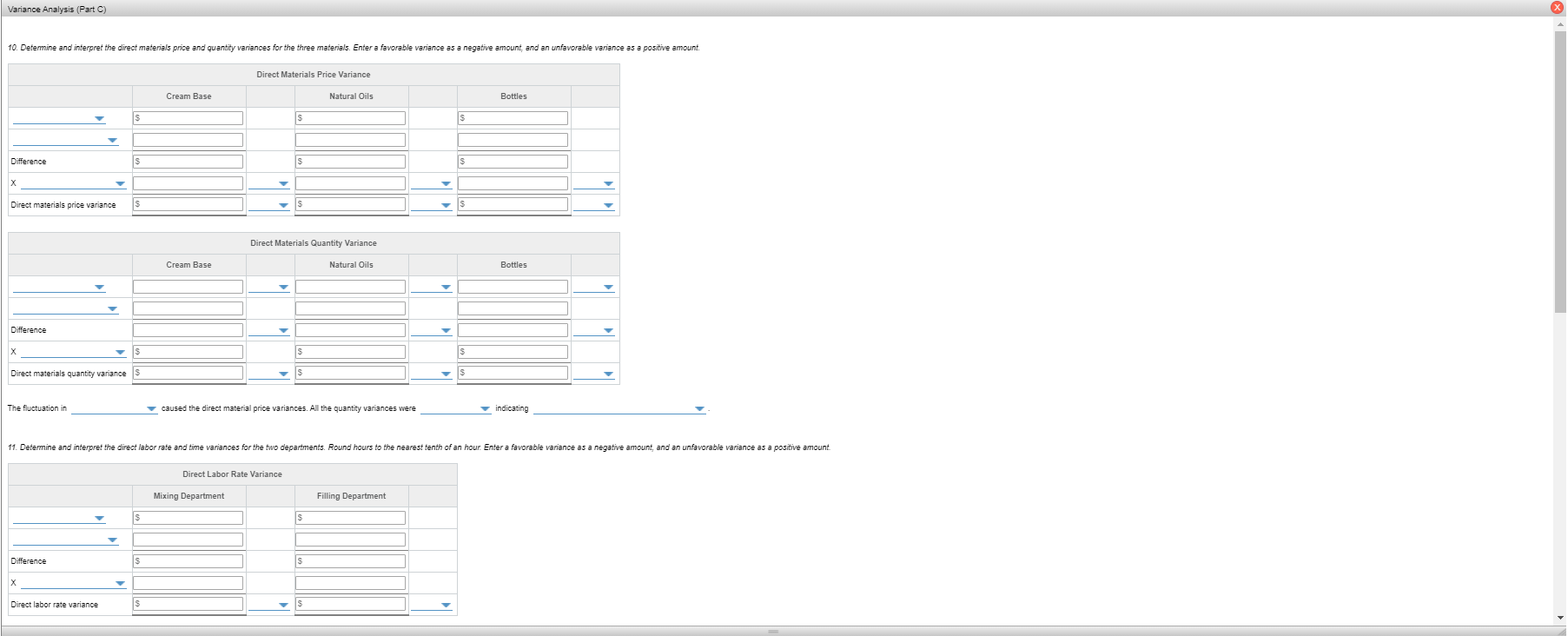Open the 'indicating' dropdown
The image size is (1568, 636).
(619, 409)
